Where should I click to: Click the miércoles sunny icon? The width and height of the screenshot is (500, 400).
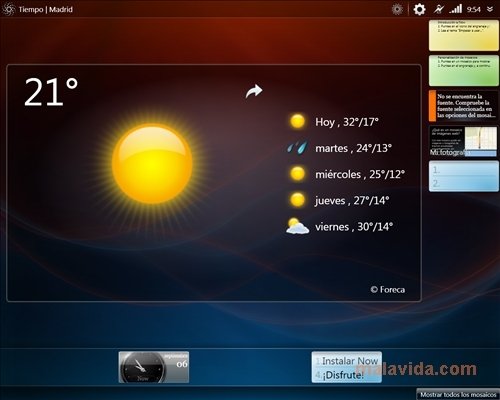click(x=297, y=174)
